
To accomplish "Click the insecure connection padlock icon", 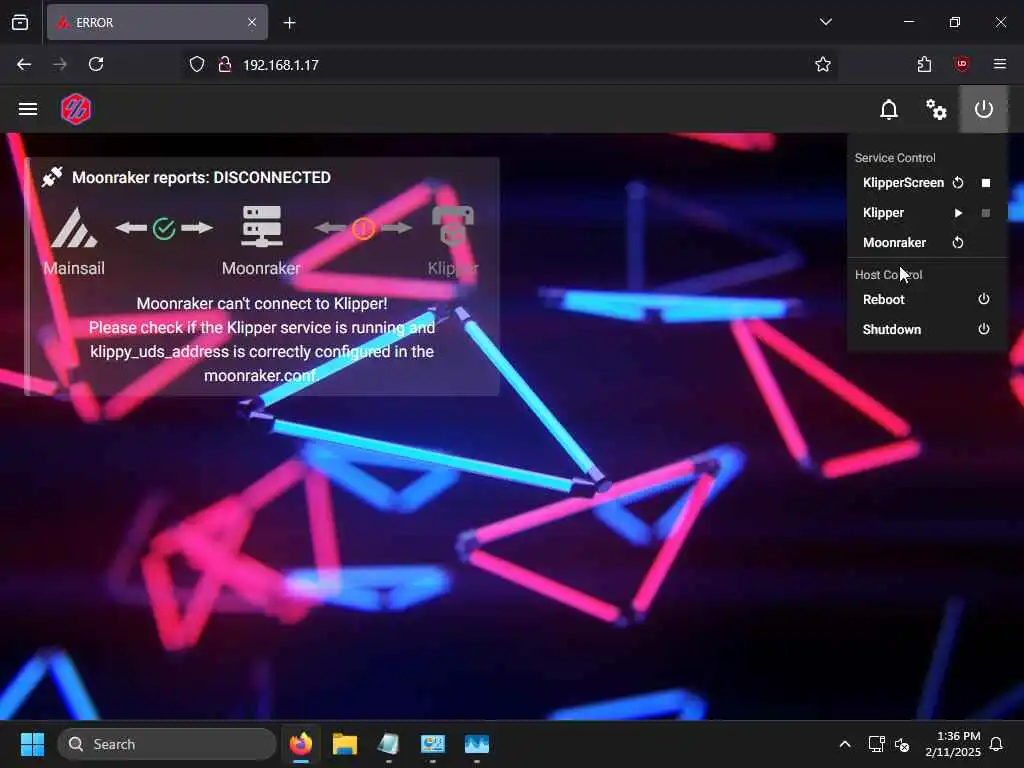I will pos(225,65).
